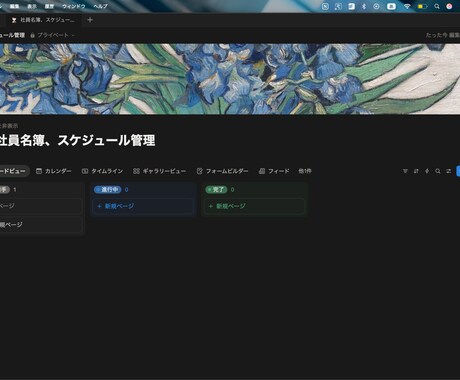Click the blue New button at right edge
The image size is (460, 380).
click(458, 171)
